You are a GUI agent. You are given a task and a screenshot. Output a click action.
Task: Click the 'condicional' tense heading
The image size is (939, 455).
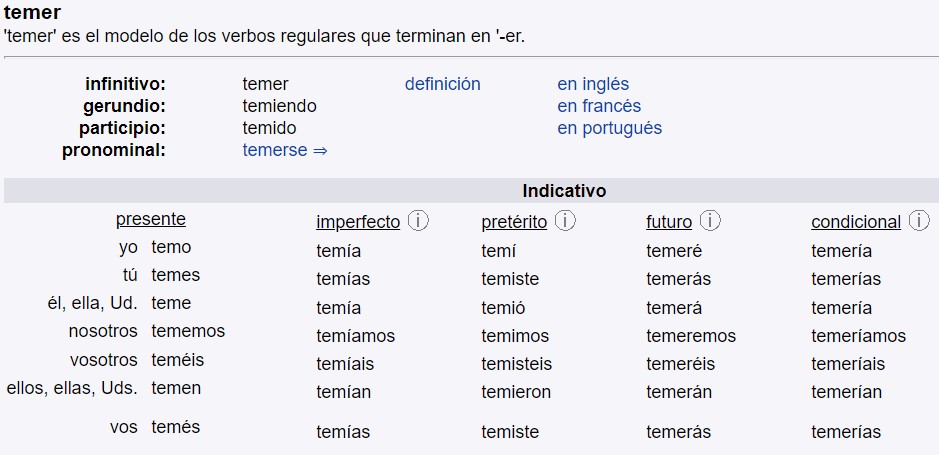coord(856,222)
